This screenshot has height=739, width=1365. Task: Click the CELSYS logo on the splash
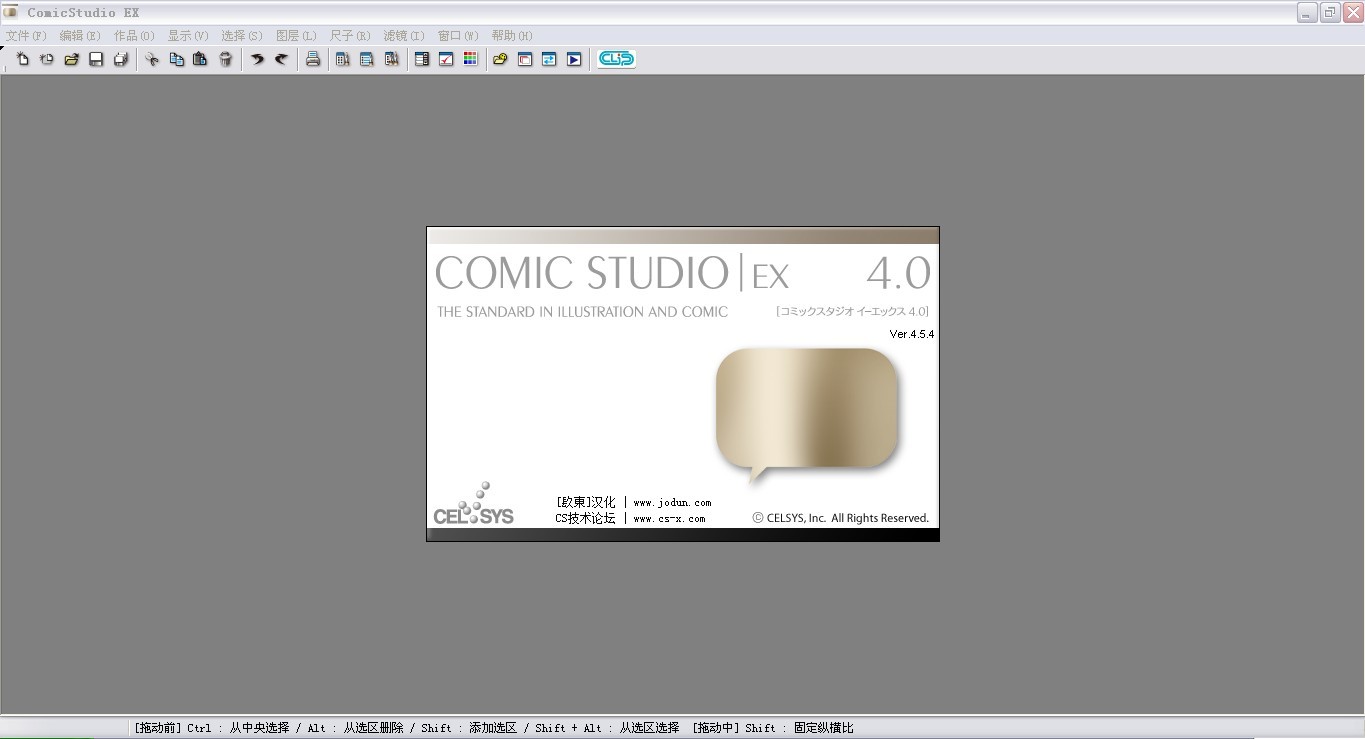474,504
